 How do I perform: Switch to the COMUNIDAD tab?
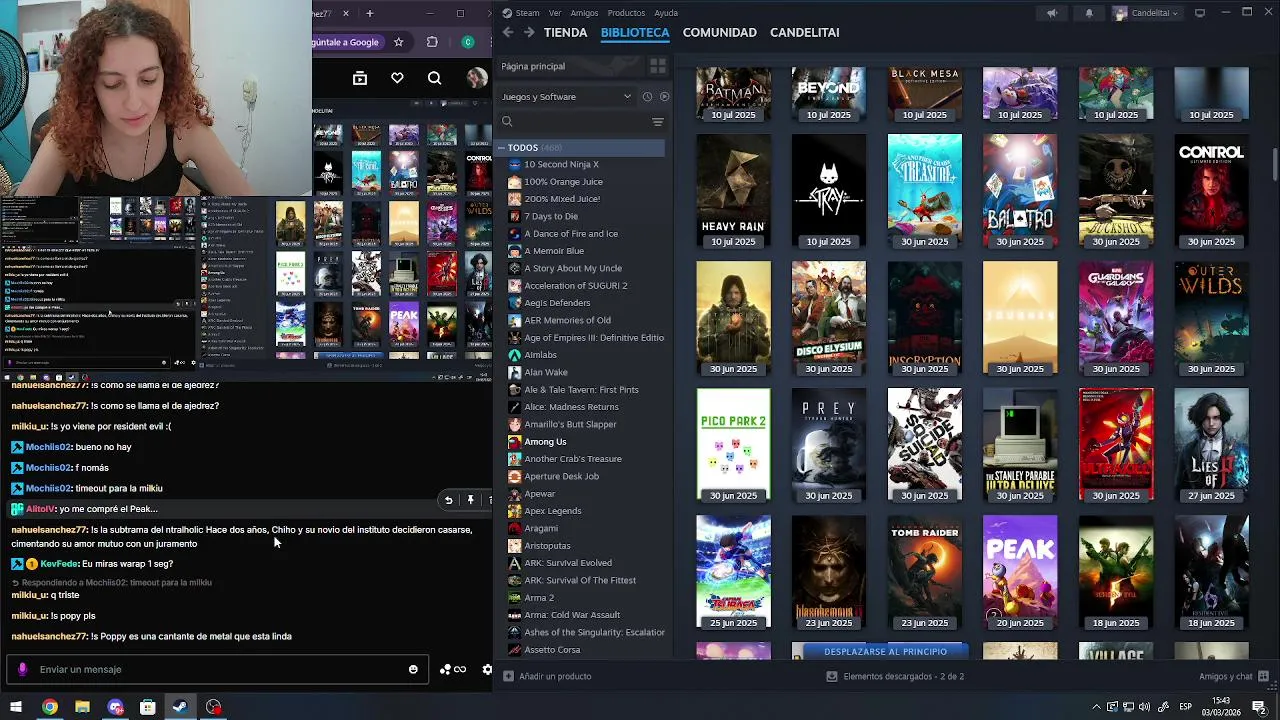point(719,32)
